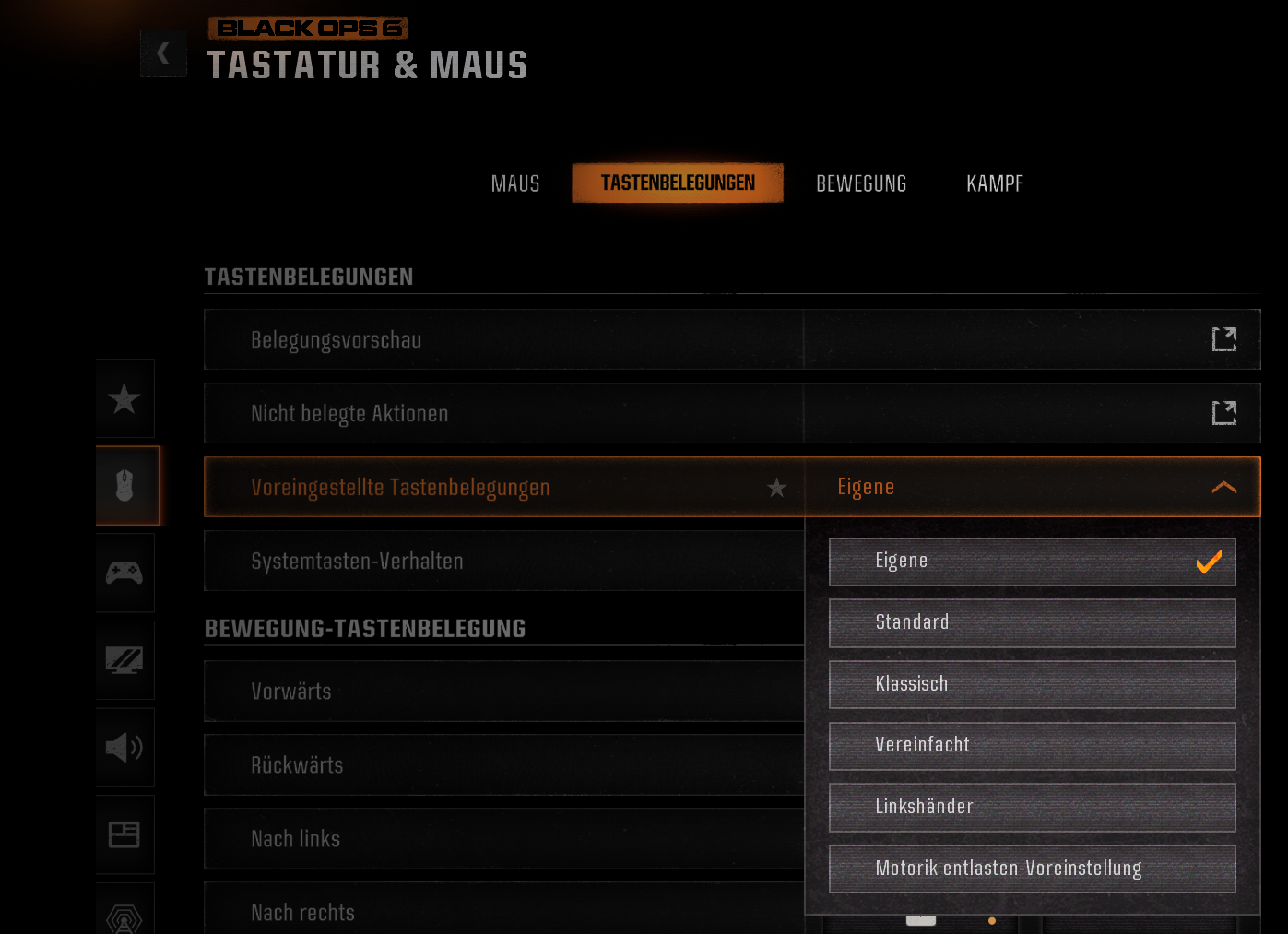Open the Favorites star sidebar category
Viewport: 1288px width, 934px height.
[124, 398]
